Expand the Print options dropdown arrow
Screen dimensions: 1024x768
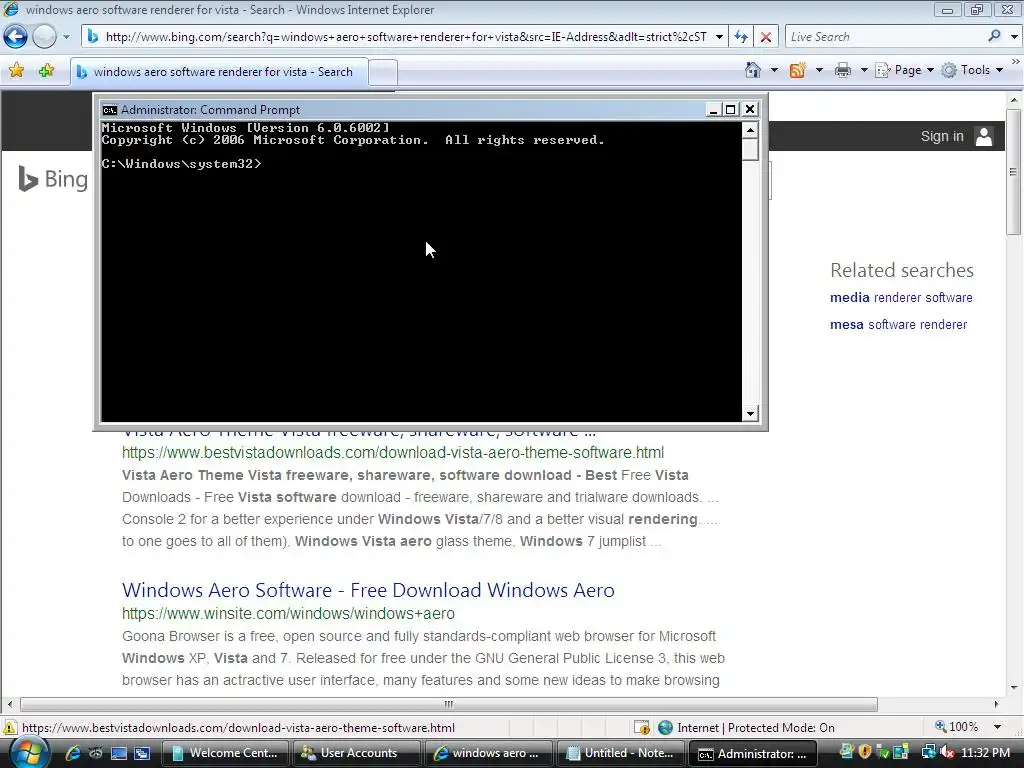point(863,70)
